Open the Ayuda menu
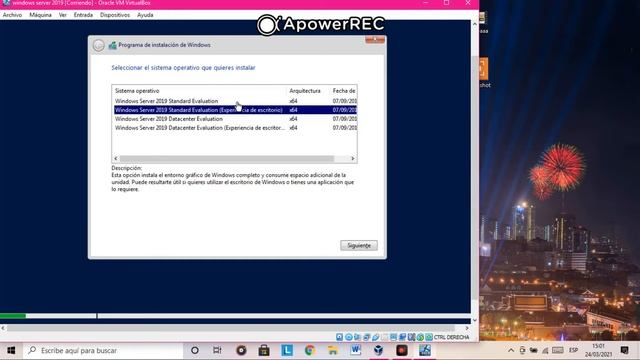Viewport: 640px width, 360px height. (x=145, y=15)
